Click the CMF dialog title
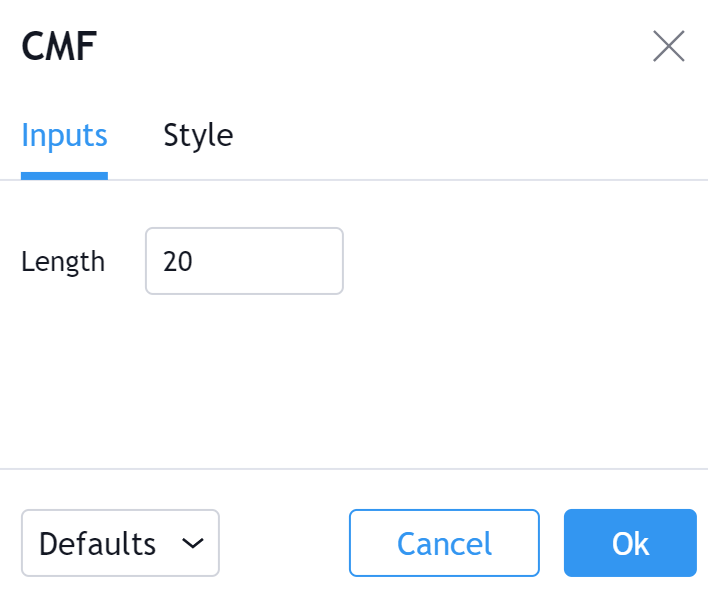This screenshot has height=598, width=708. 59,47
